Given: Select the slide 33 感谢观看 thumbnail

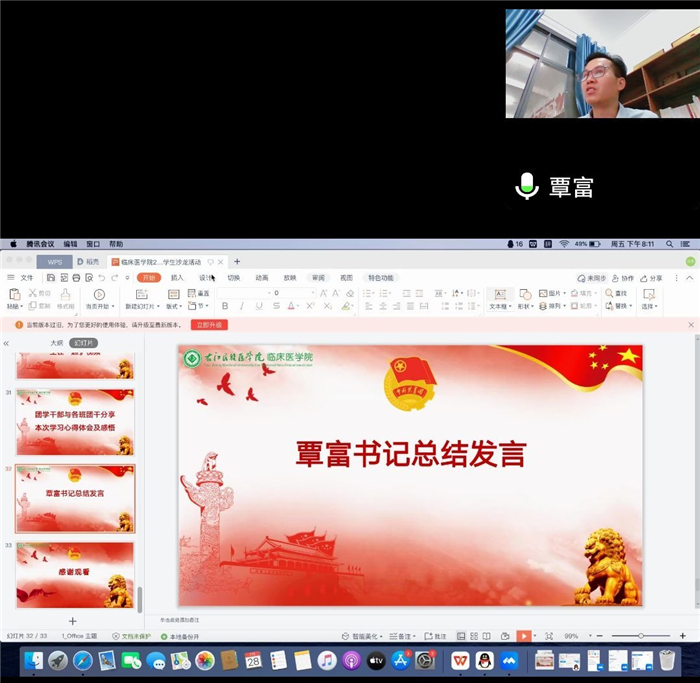Looking at the screenshot, I should coord(75,575).
